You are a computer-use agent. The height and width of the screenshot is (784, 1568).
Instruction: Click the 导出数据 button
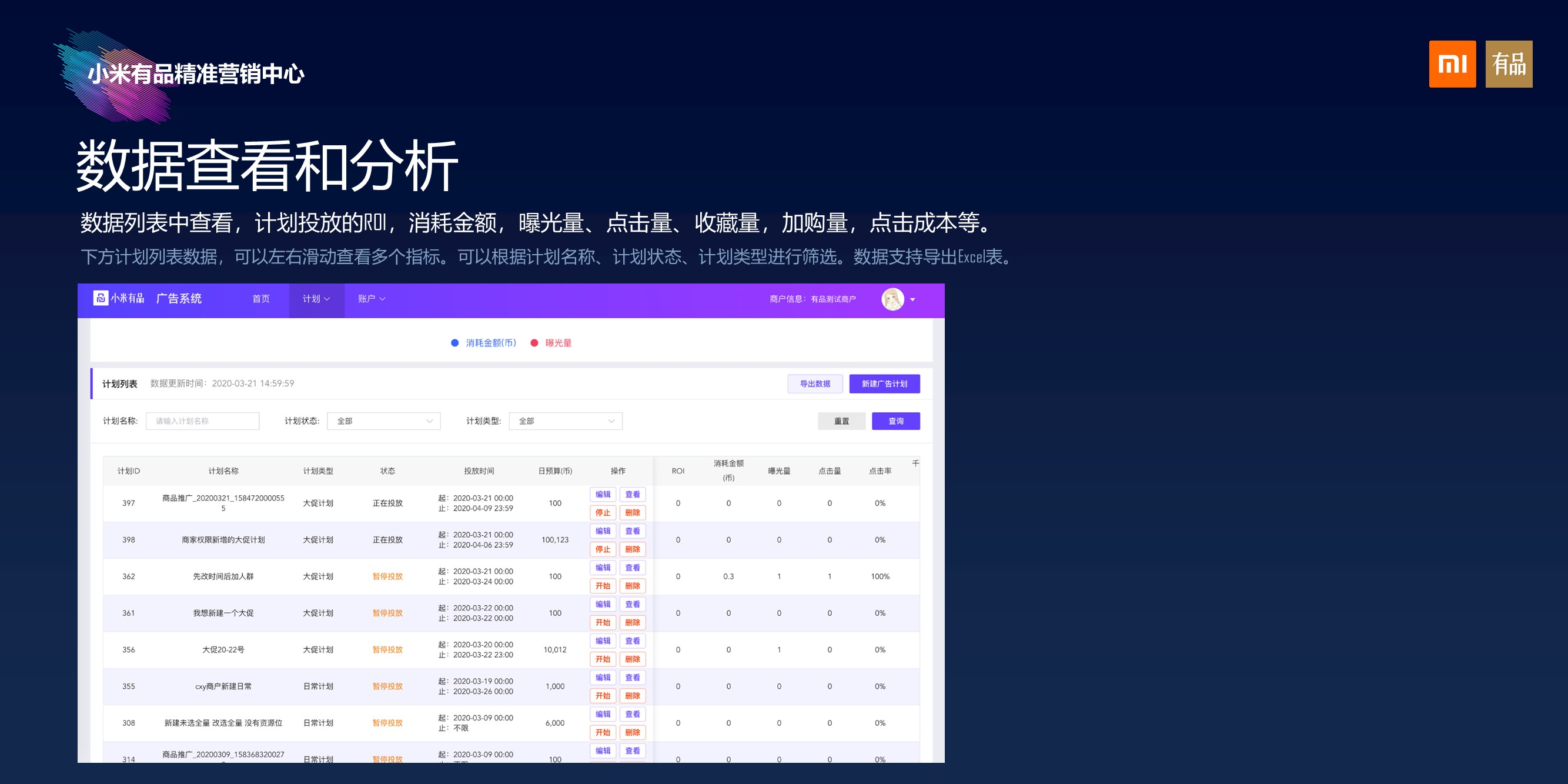coord(815,384)
